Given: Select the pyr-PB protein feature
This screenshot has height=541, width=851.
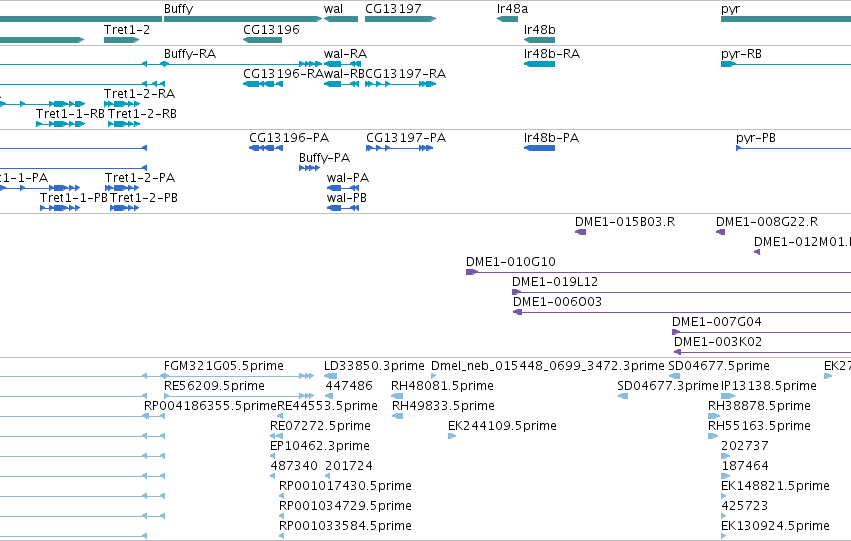Looking at the screenshot, I should [x=793, y=148].
